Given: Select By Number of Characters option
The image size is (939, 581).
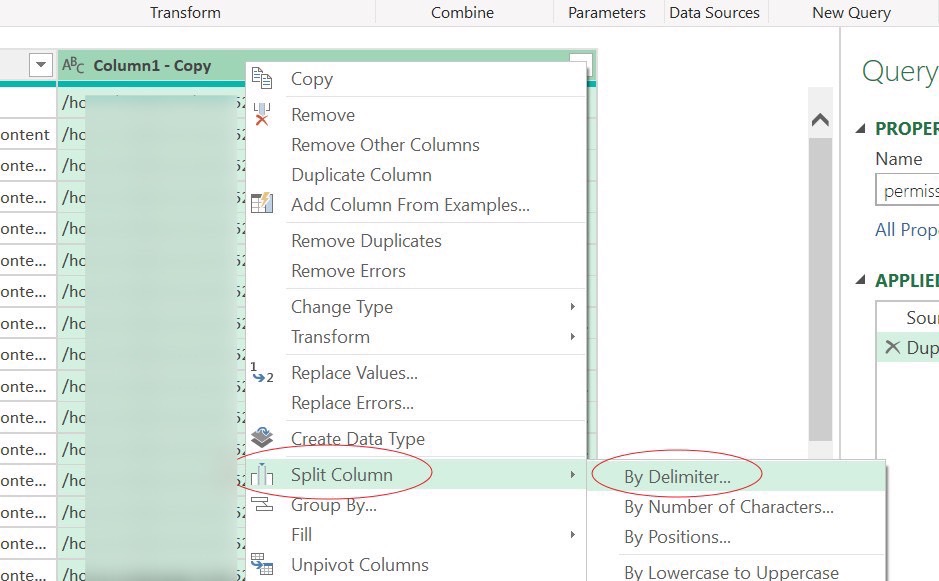Looking at the screenshot, I should pyautogui.click(x=728, y=507).
